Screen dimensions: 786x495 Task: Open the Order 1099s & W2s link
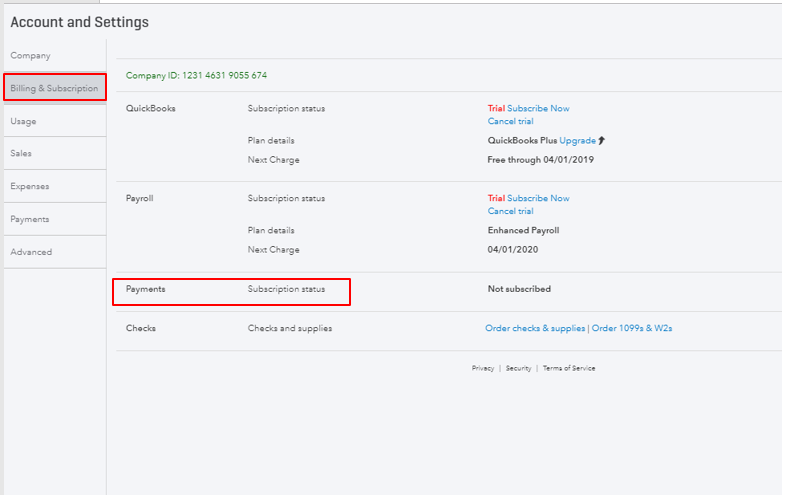point(632,328)
